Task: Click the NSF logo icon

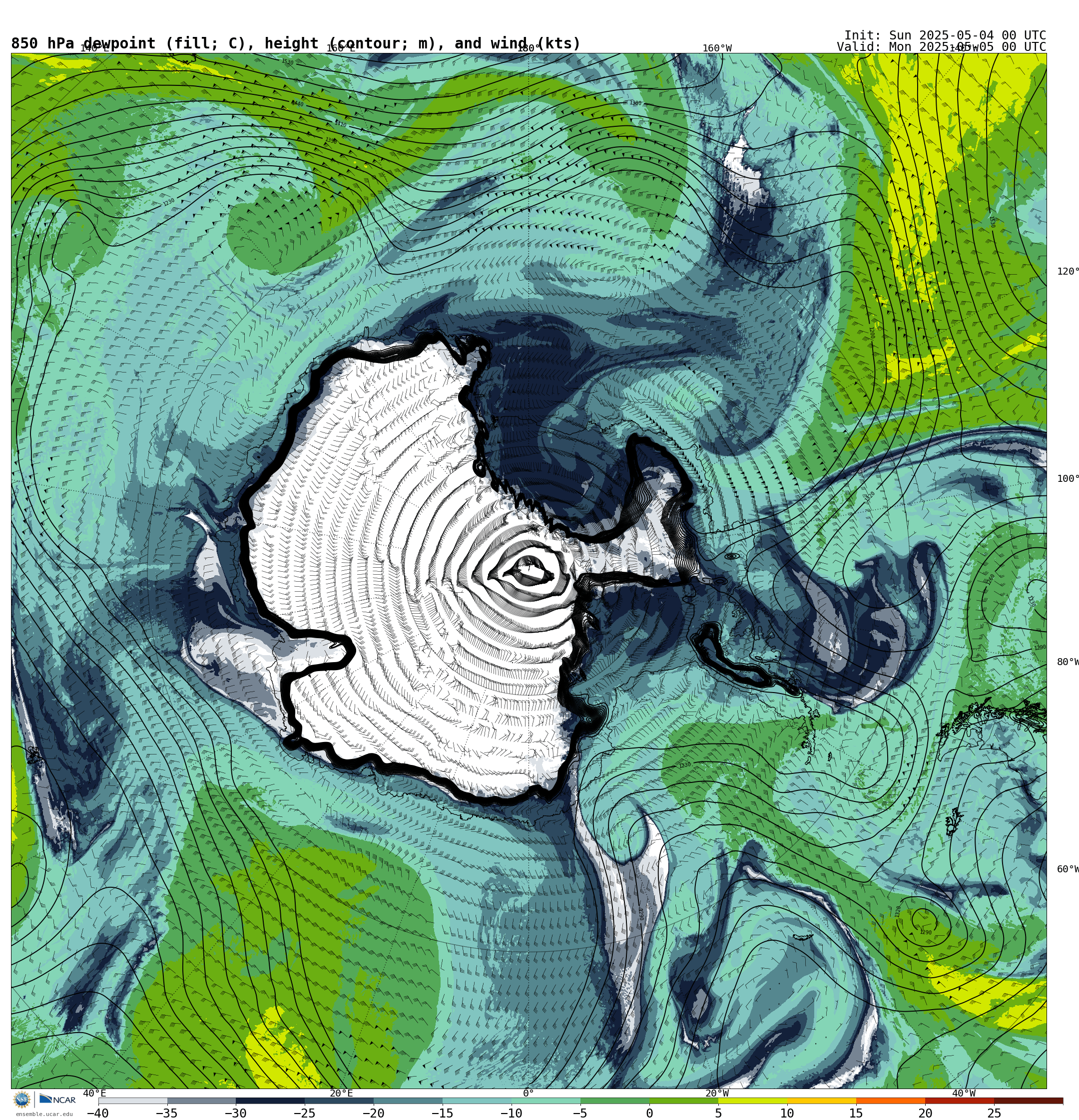Action: pos(21,1100)
